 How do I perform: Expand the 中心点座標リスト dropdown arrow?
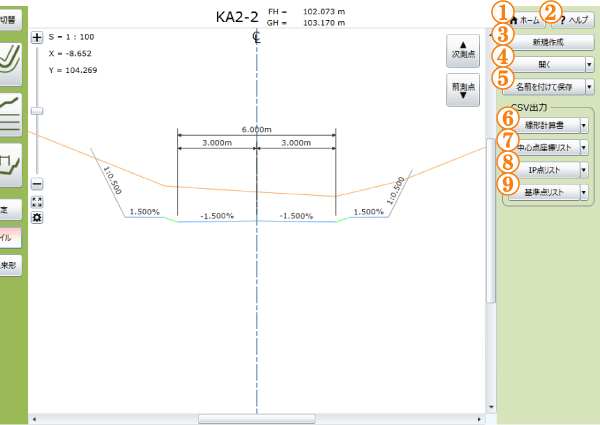(x=584, y=147)
